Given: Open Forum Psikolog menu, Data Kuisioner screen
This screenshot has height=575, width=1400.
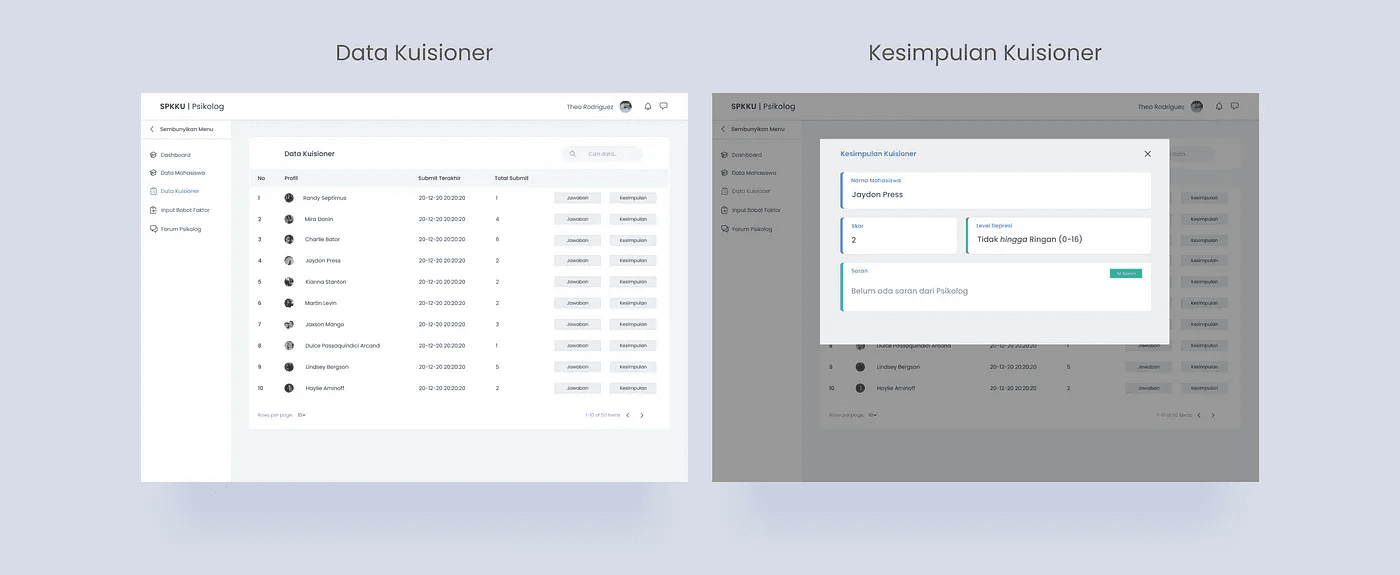Looking at the screenshot, I should 175,229.
